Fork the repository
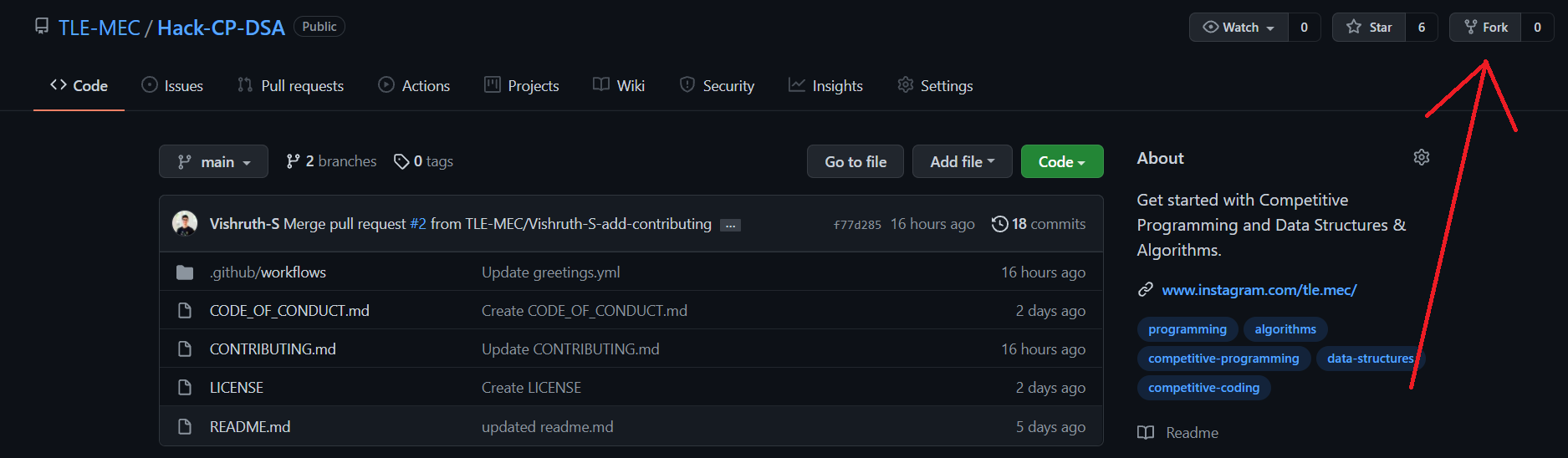The height and width of the screenshot is (458, 1568). click(1485, 28)
